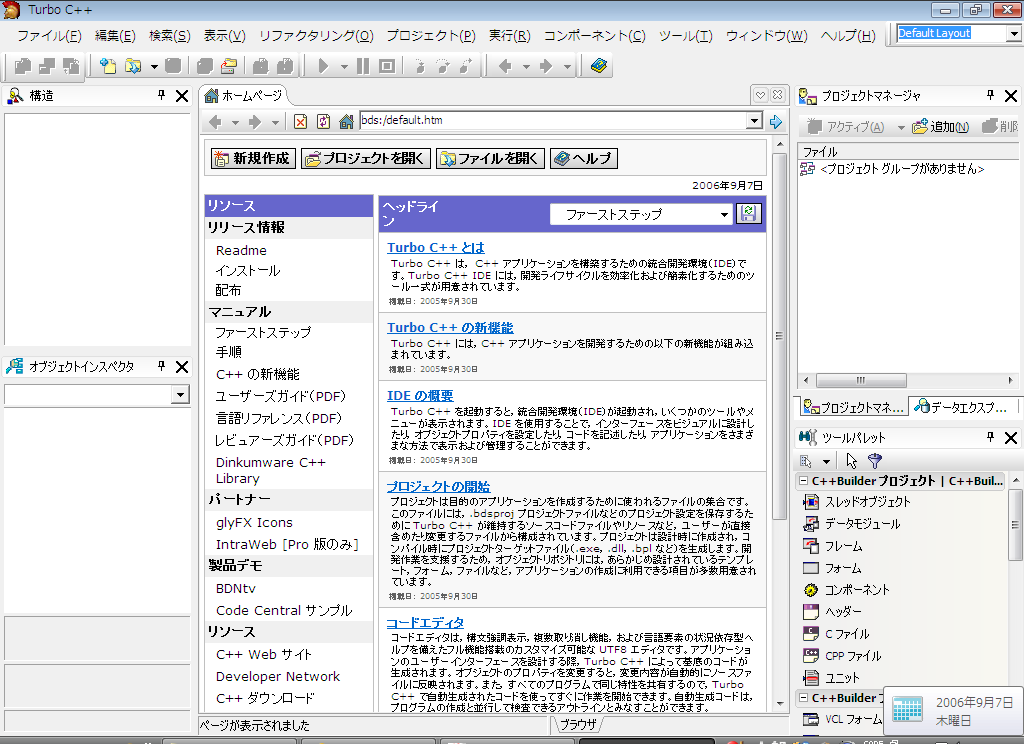The width and height of the screenshot is (1024, 744).
Task: Click the headline refresh icon beside ファーストステップ
Action: coord(748,214)
